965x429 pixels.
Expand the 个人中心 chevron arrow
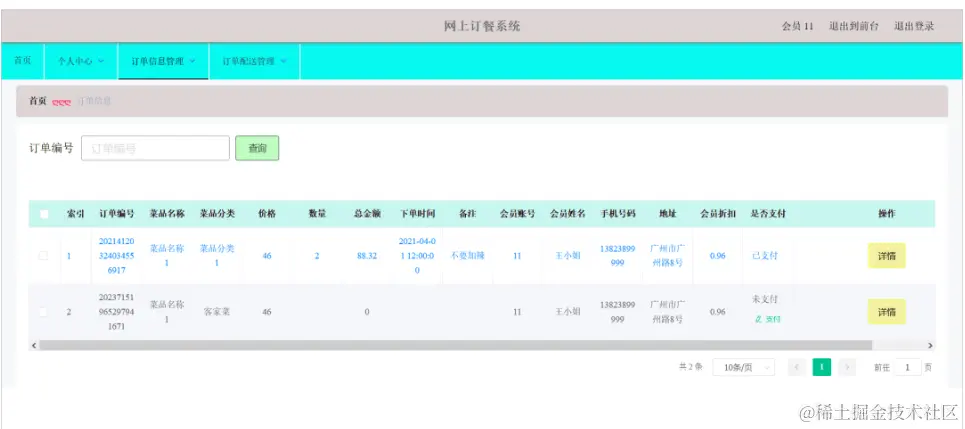pyautogui.click(x=102, y=62)
